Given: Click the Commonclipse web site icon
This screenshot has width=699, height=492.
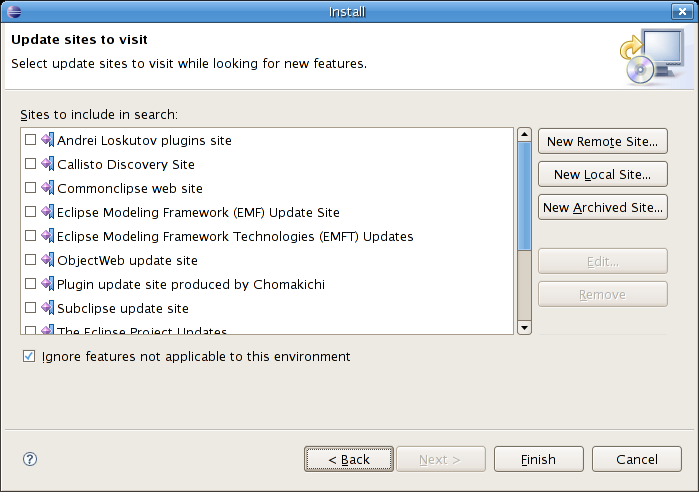Looking at the screenshot, I should click(x=48, y=188).
